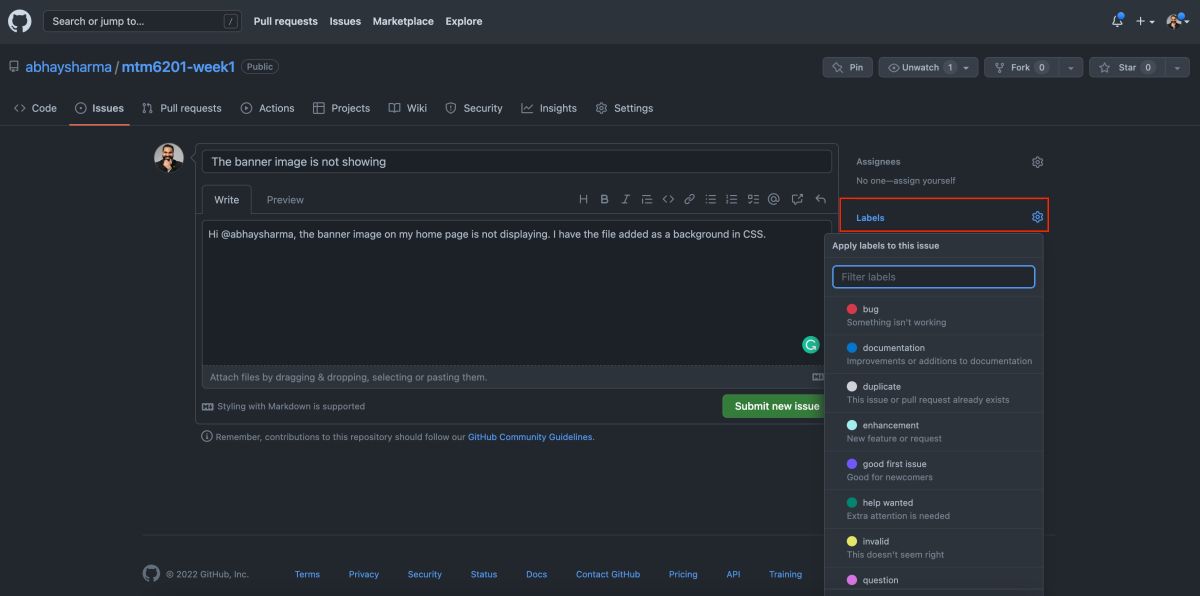The image size is (1200, 596).
Task: Open the notifications bell
Action: click(1117, 21)
